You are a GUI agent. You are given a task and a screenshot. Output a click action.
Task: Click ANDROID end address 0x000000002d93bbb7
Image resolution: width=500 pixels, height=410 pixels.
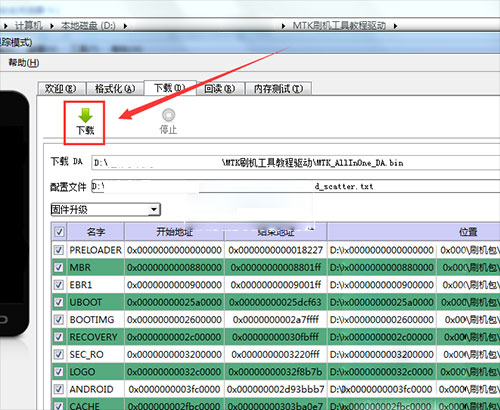(276, 389)
